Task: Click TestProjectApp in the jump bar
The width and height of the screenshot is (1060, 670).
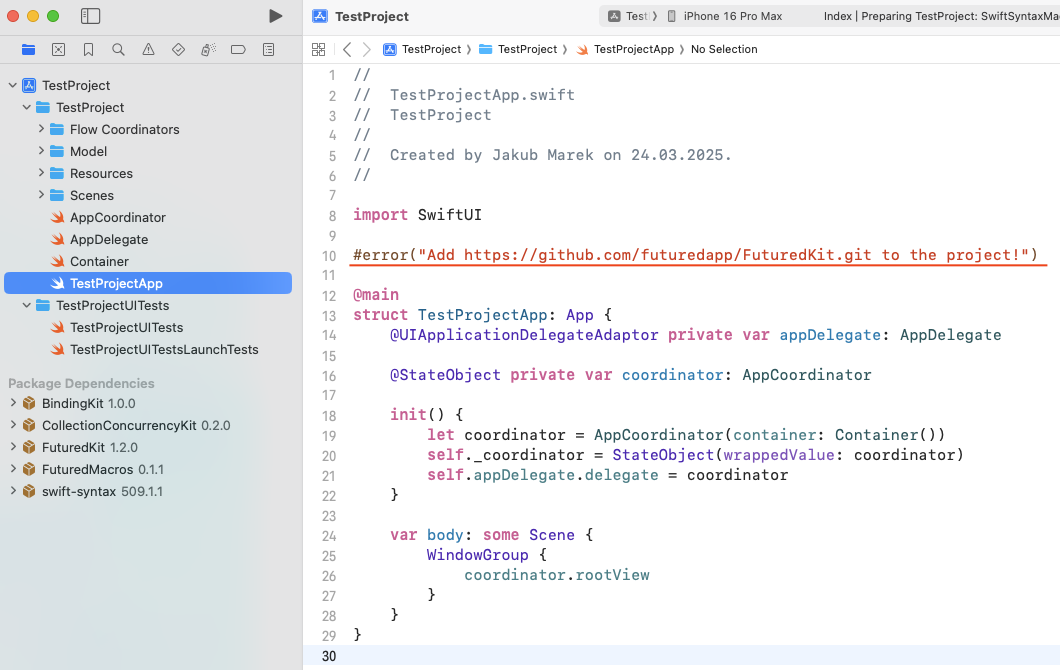Action: (x=633, y=49)
